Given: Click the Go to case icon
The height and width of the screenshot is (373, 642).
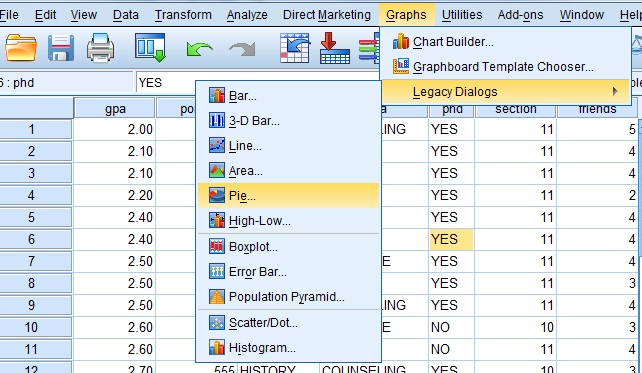Looking at the screenshot, I should click(x=294, y=48).
